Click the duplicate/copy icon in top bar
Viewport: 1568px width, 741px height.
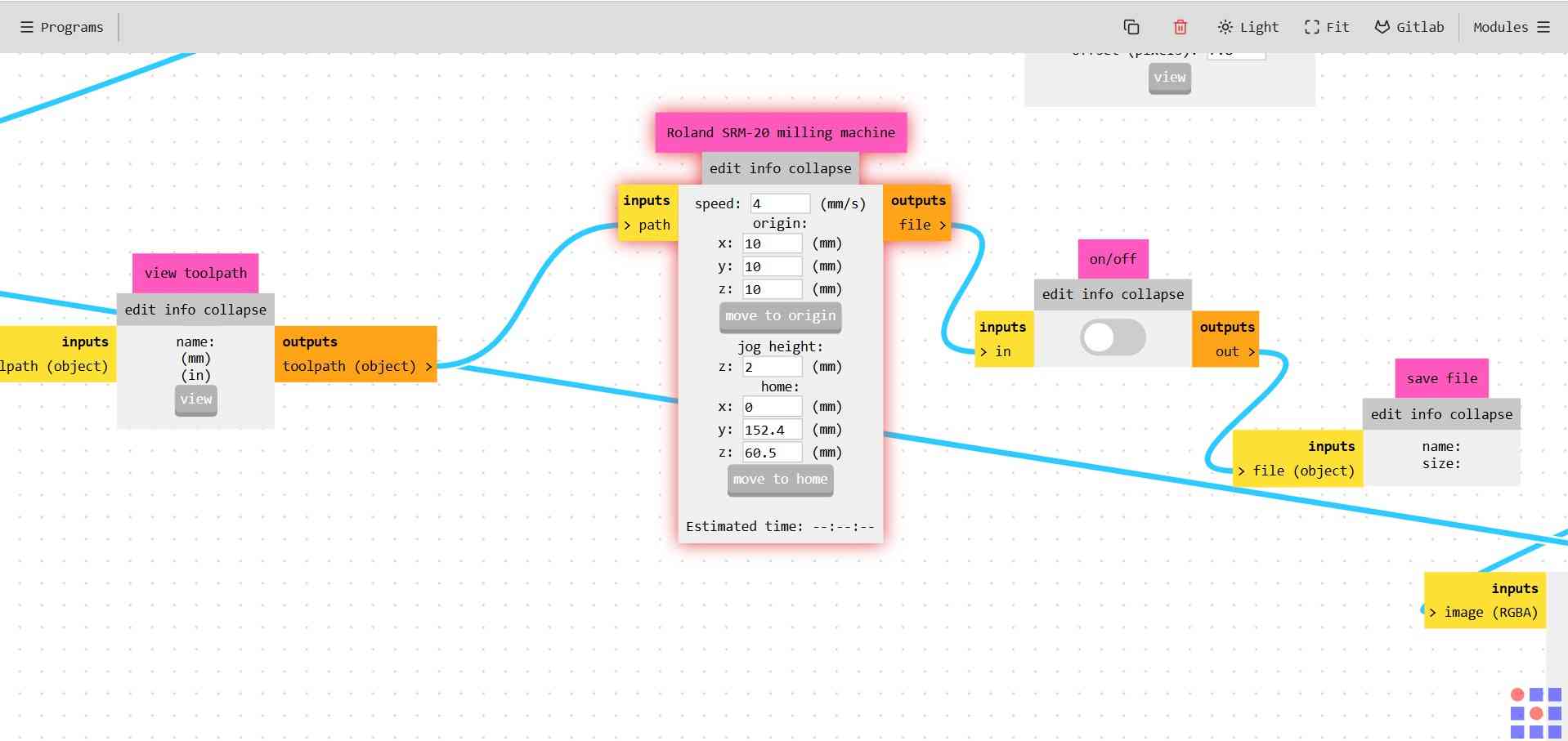click(x=1131, y=27)
